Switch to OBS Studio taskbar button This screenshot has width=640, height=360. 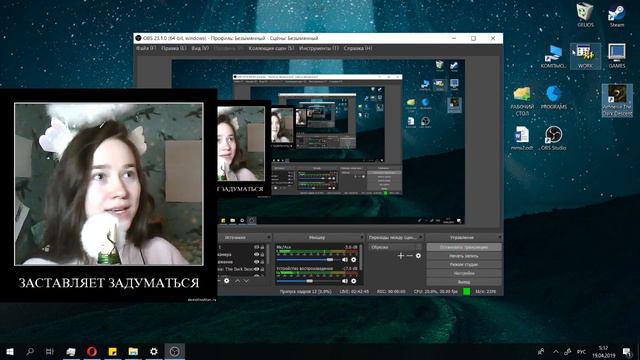[175, 351]
